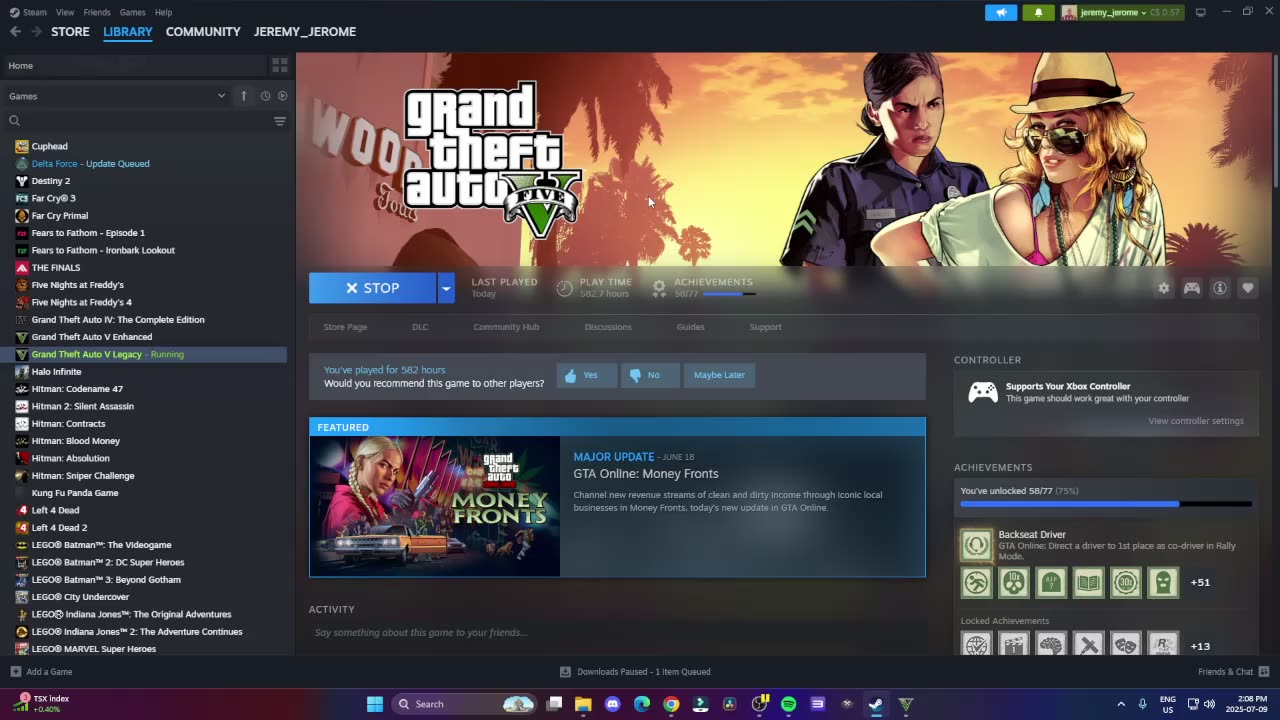Open the Support link

tap(765, 327)
